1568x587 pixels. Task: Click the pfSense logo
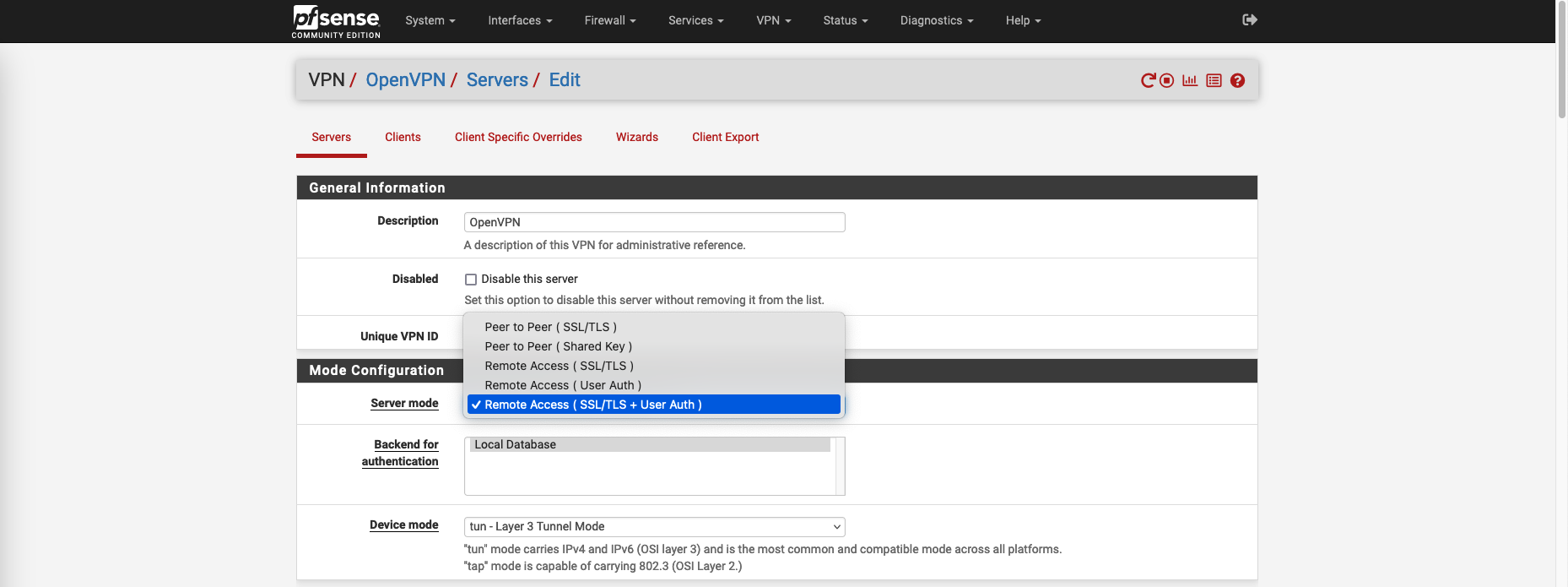336,21
